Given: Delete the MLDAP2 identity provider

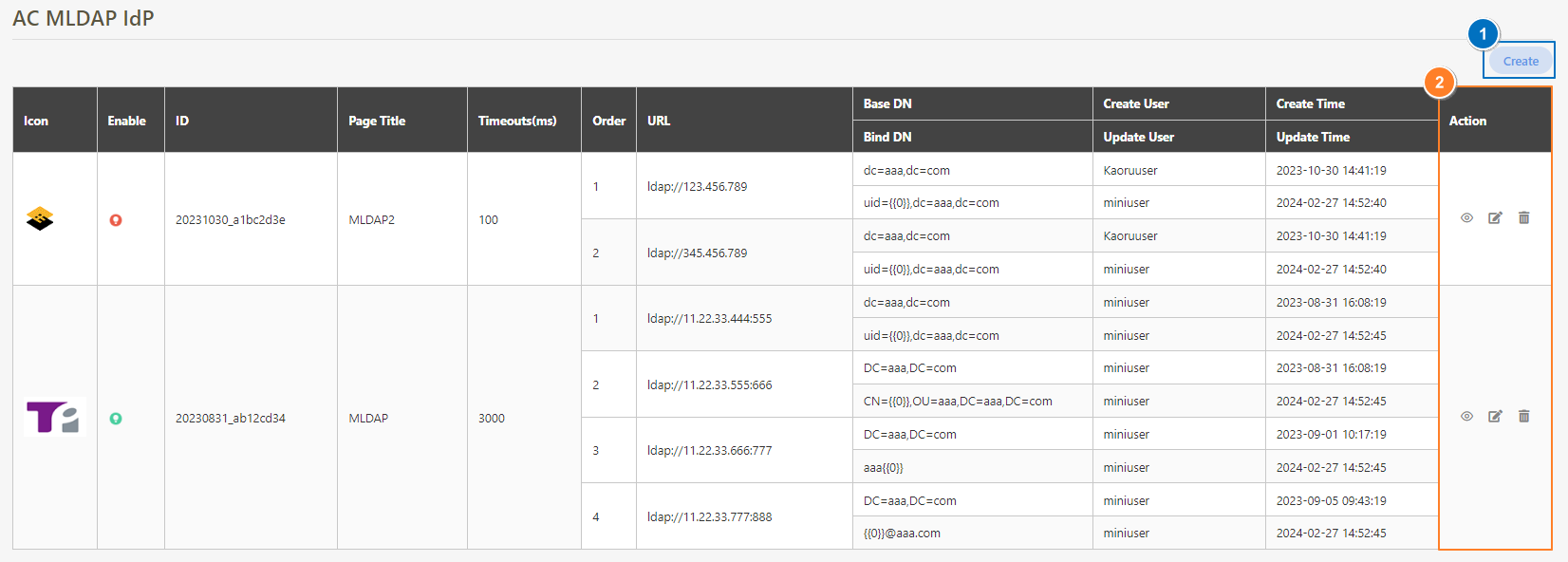Looking at the screenshot, I should (1523, 218).
